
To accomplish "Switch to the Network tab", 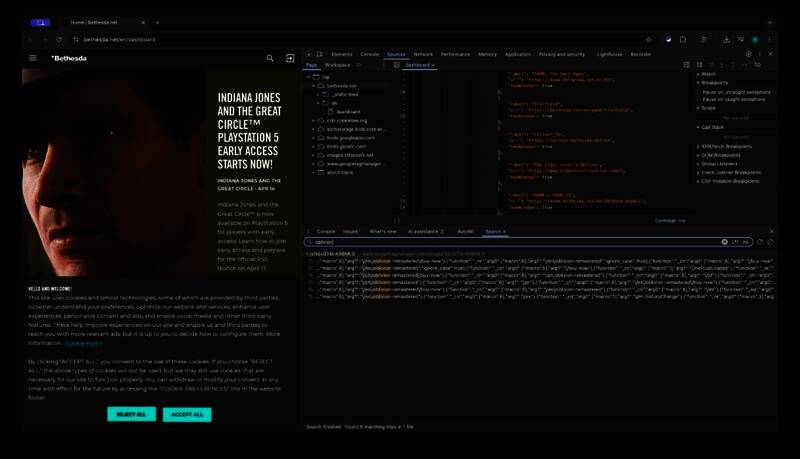I will point(423,54).
